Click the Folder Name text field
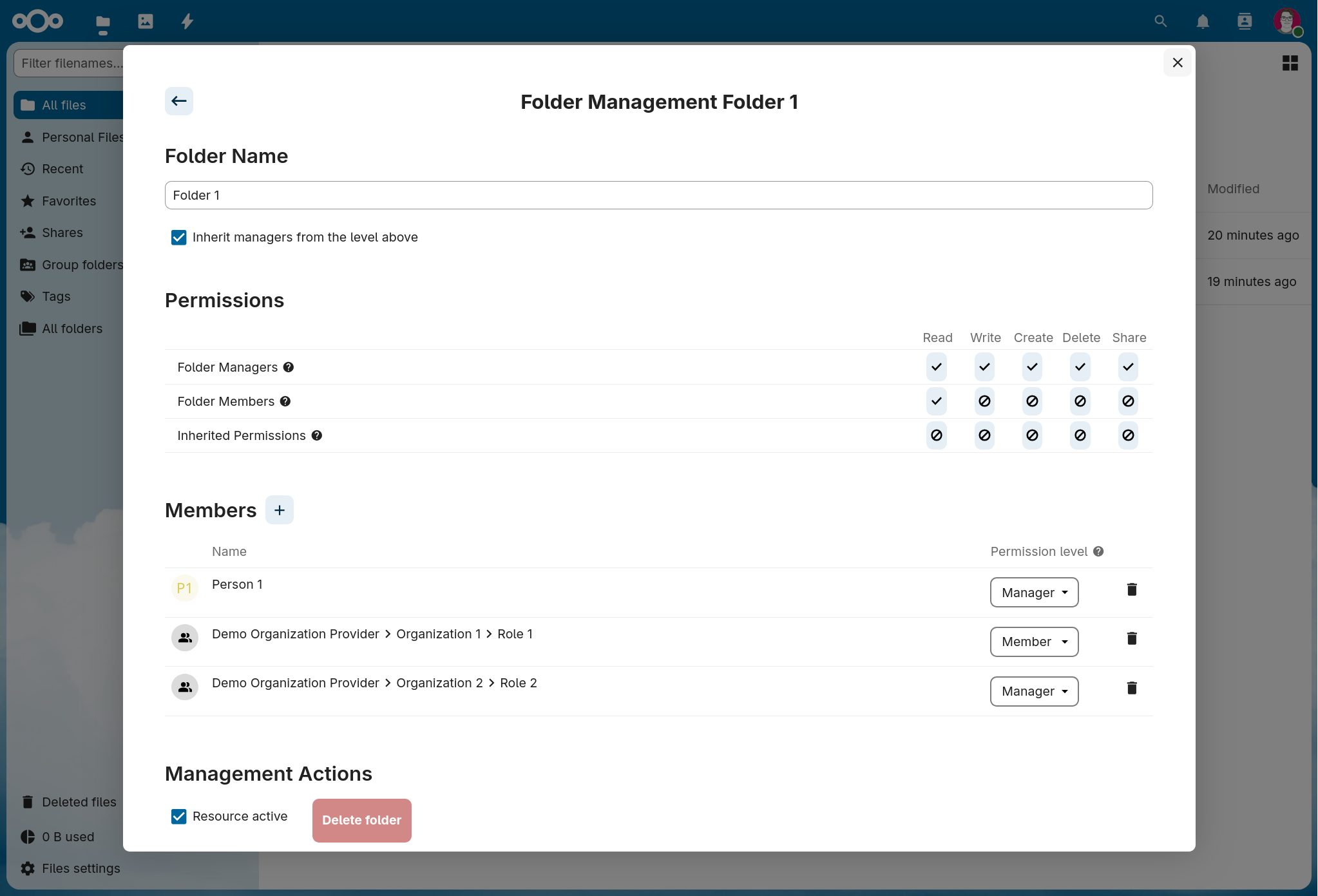 [658, 195]
